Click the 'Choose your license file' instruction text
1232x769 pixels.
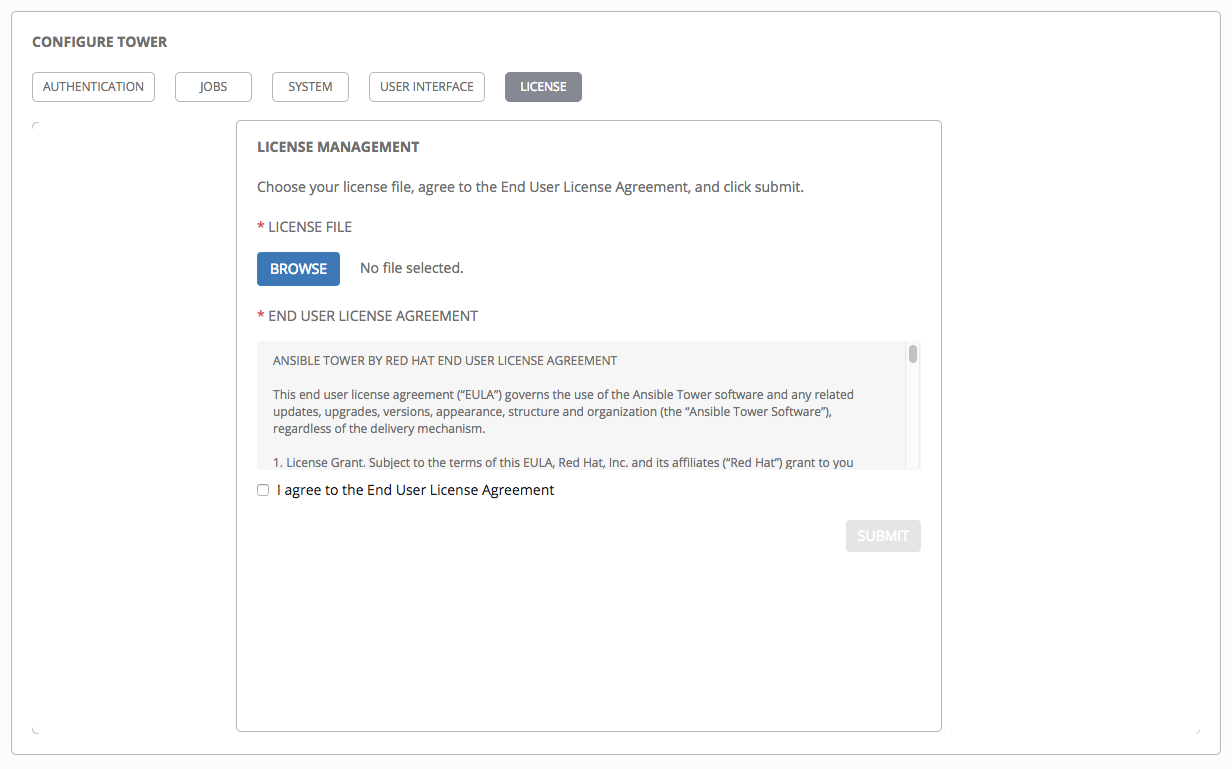pyautogui.click(x=530, y=187)
